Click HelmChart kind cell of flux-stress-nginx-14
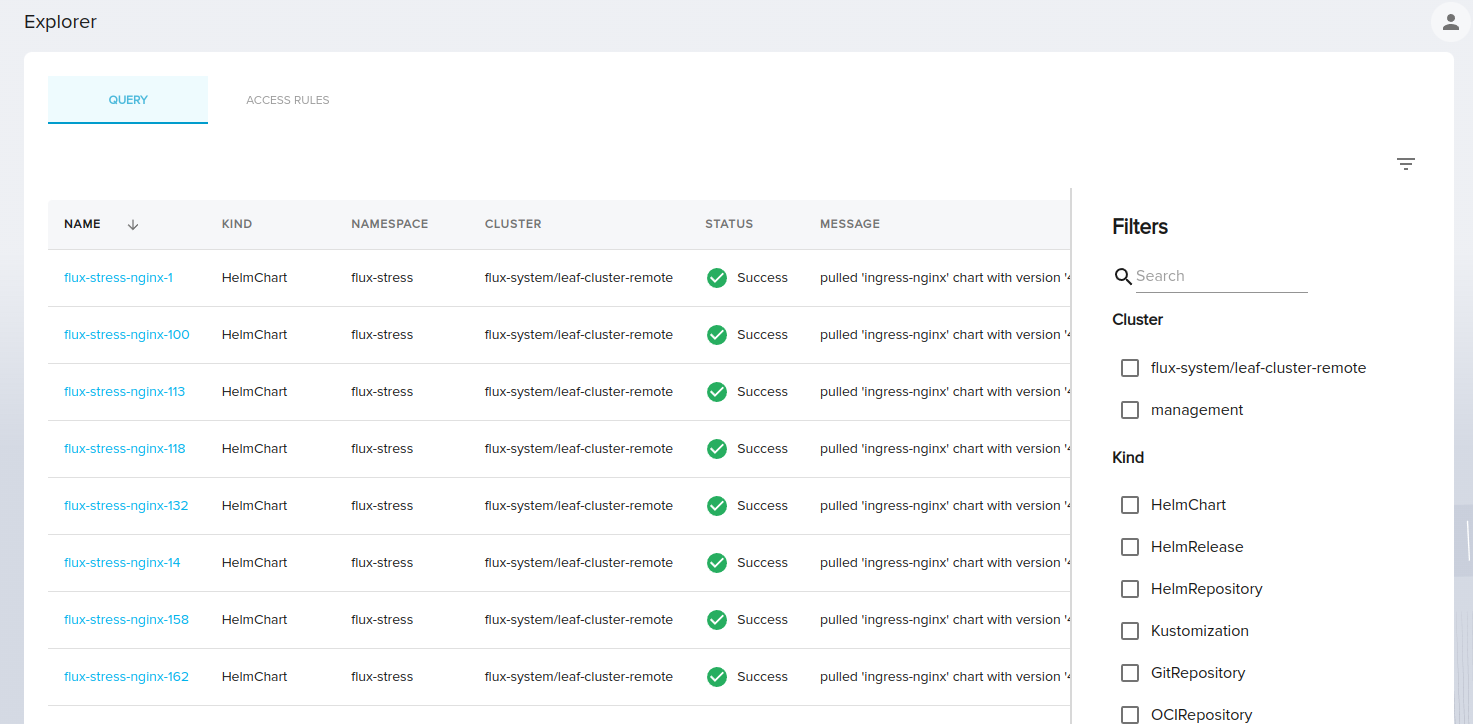Viewport: 1473px width, 724px height. [254, 563]
